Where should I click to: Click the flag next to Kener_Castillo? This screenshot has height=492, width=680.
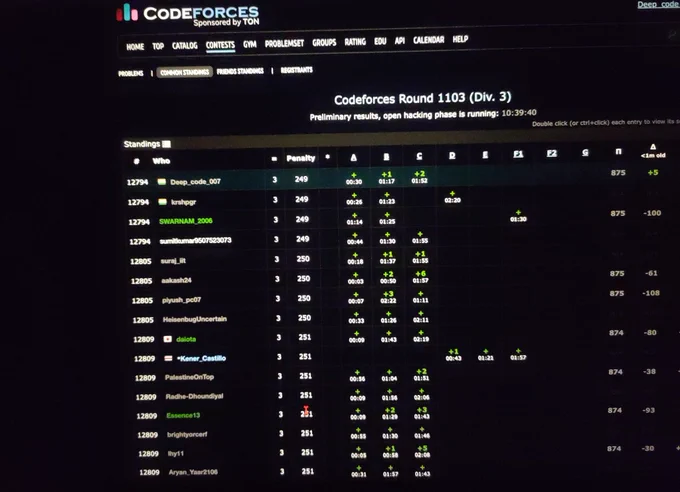tap(169, 358)
